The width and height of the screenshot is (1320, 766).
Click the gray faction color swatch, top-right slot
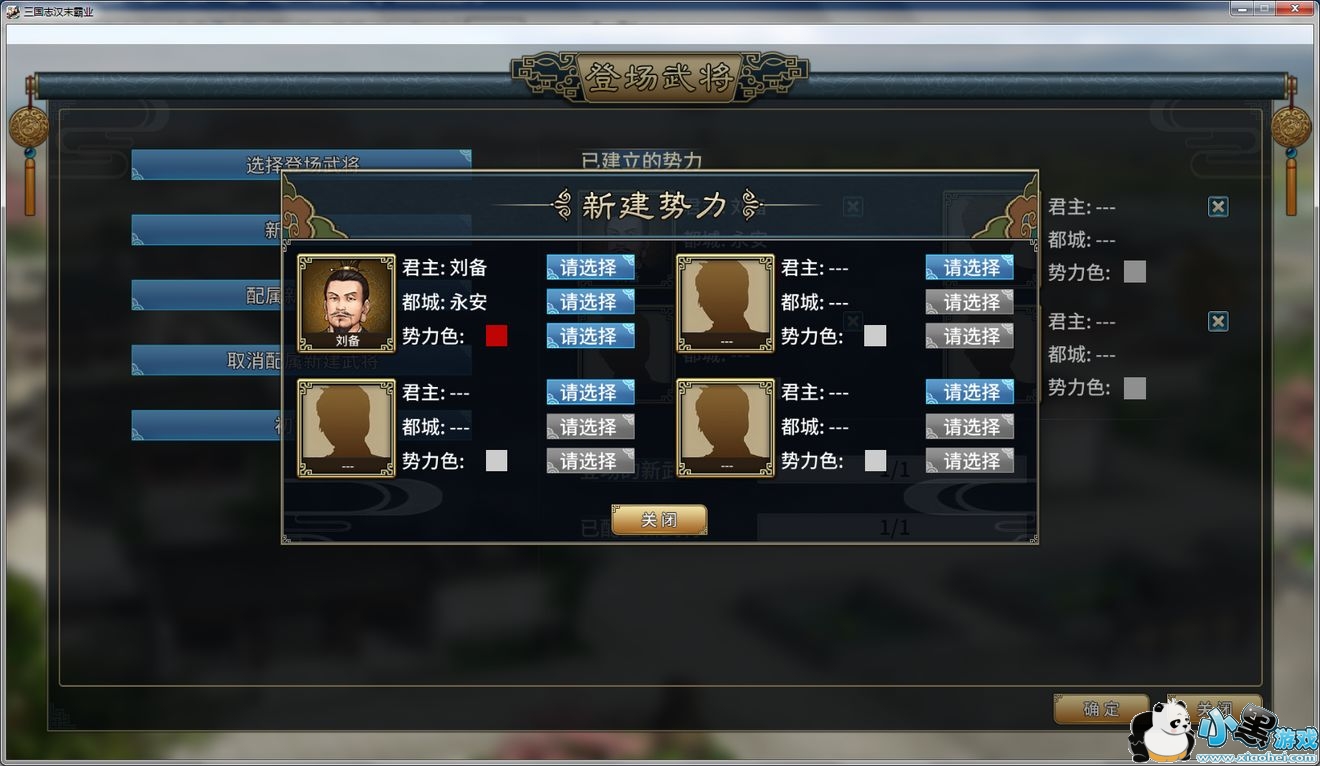[875, 336]
